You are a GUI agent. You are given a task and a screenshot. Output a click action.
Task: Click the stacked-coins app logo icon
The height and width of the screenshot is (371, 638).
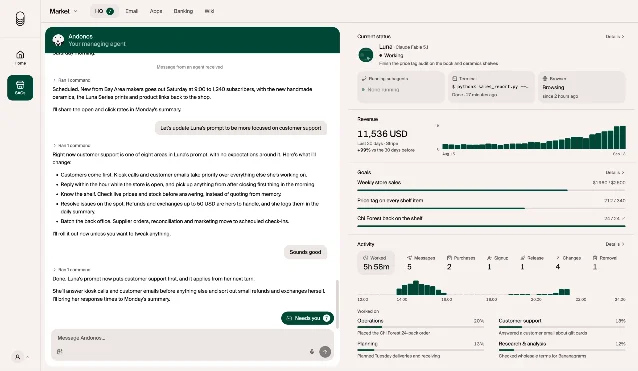coord(20,19)
